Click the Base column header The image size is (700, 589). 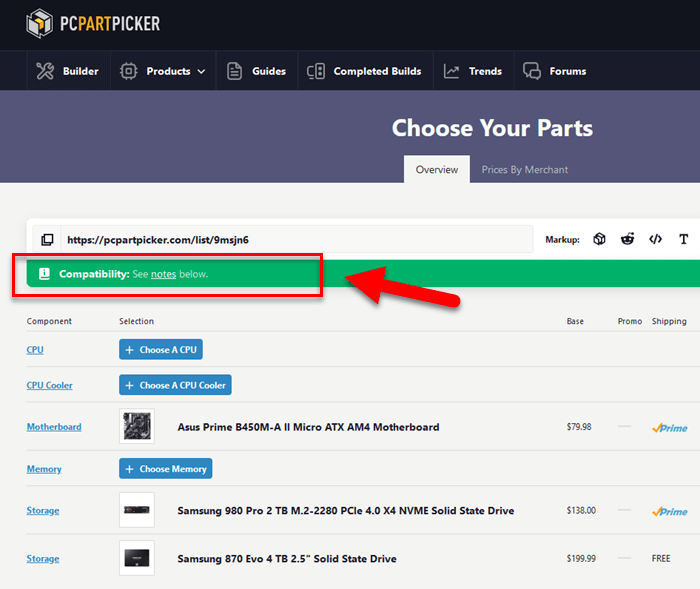pos(575,321)
